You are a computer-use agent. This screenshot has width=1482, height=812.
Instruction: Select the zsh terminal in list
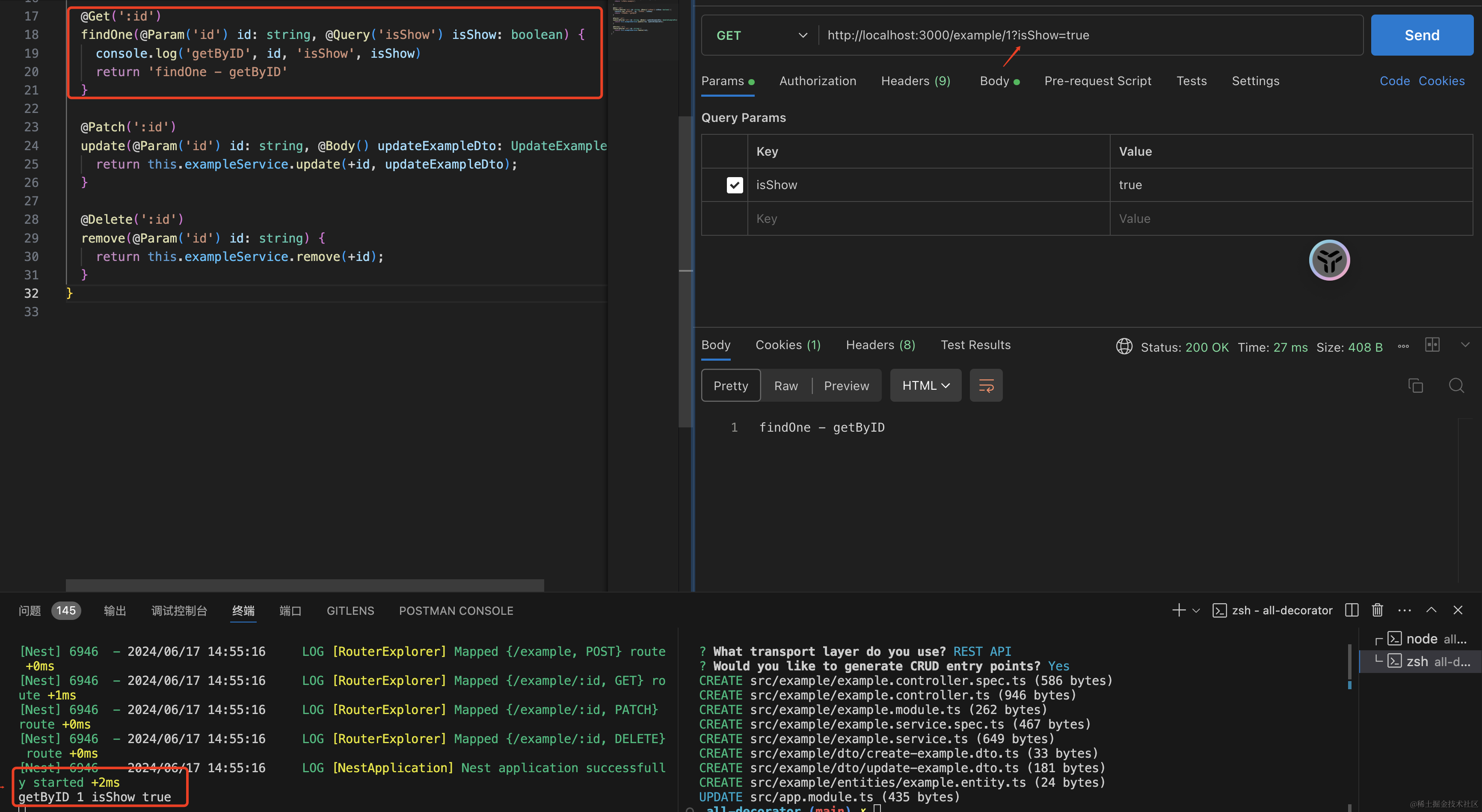[x=1420, y=661]
